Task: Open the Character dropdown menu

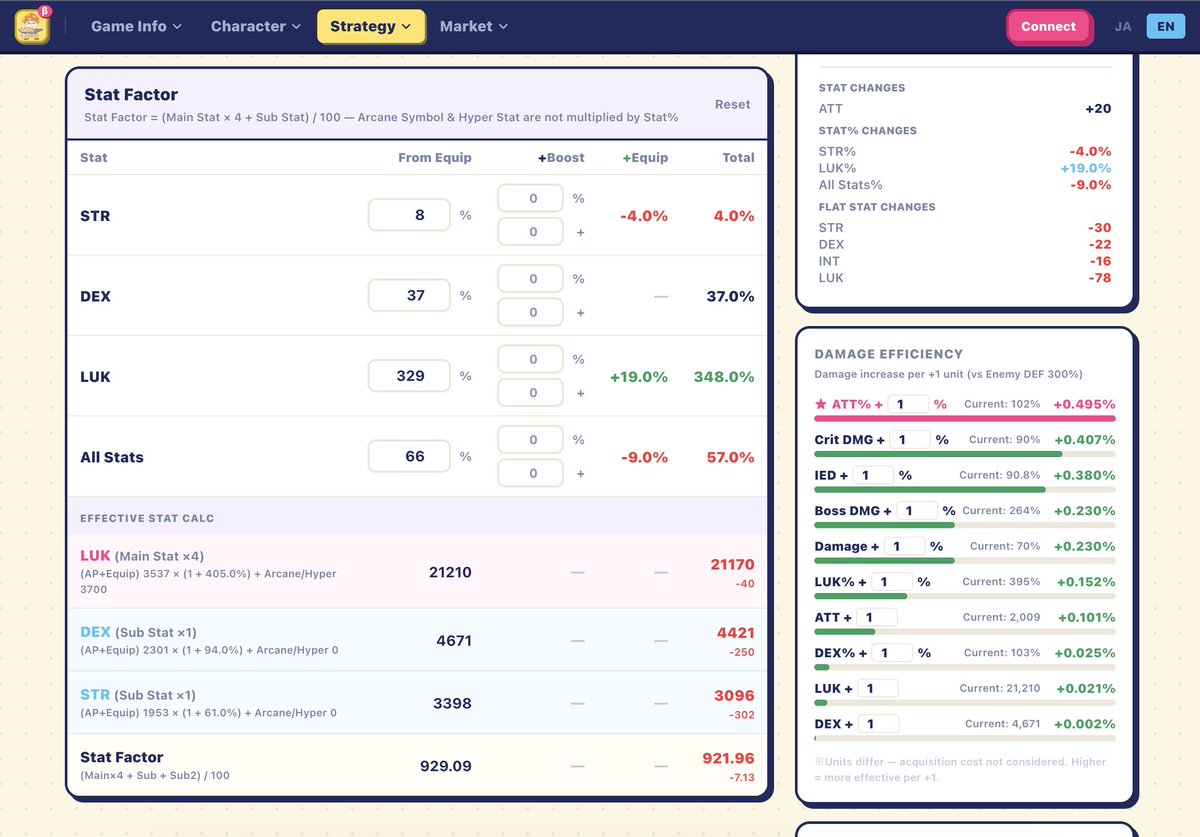Action: tap(255, 26)
